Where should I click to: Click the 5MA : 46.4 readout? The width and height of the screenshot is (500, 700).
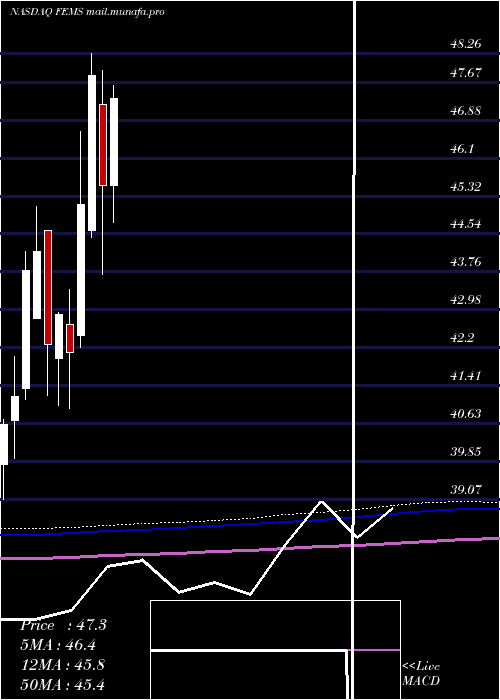click(58, 645)
